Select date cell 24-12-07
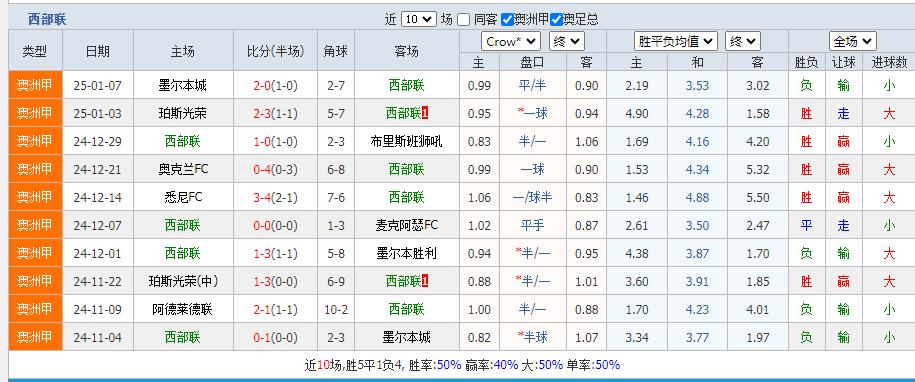The width and height of the screenshot is (915, 382). 97,226
